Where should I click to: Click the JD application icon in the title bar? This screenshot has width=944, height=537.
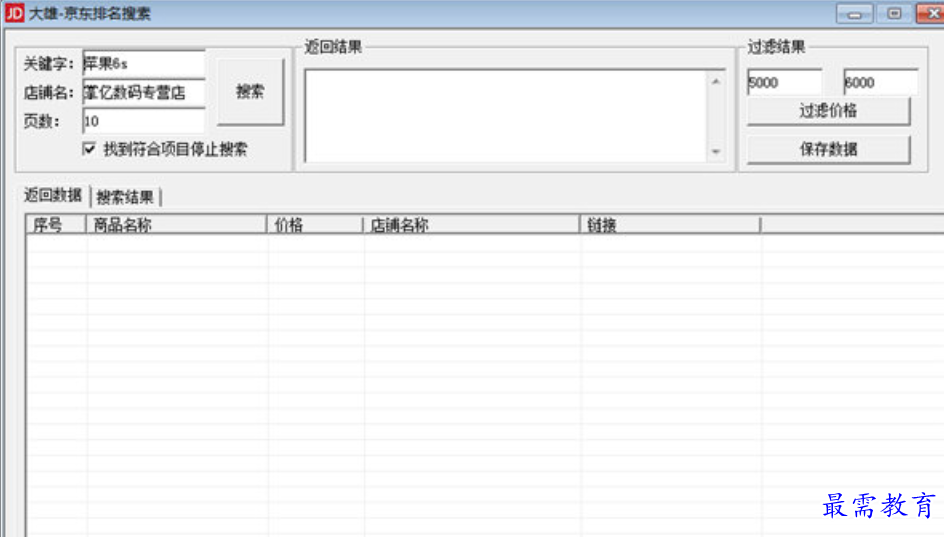[14, 13]
